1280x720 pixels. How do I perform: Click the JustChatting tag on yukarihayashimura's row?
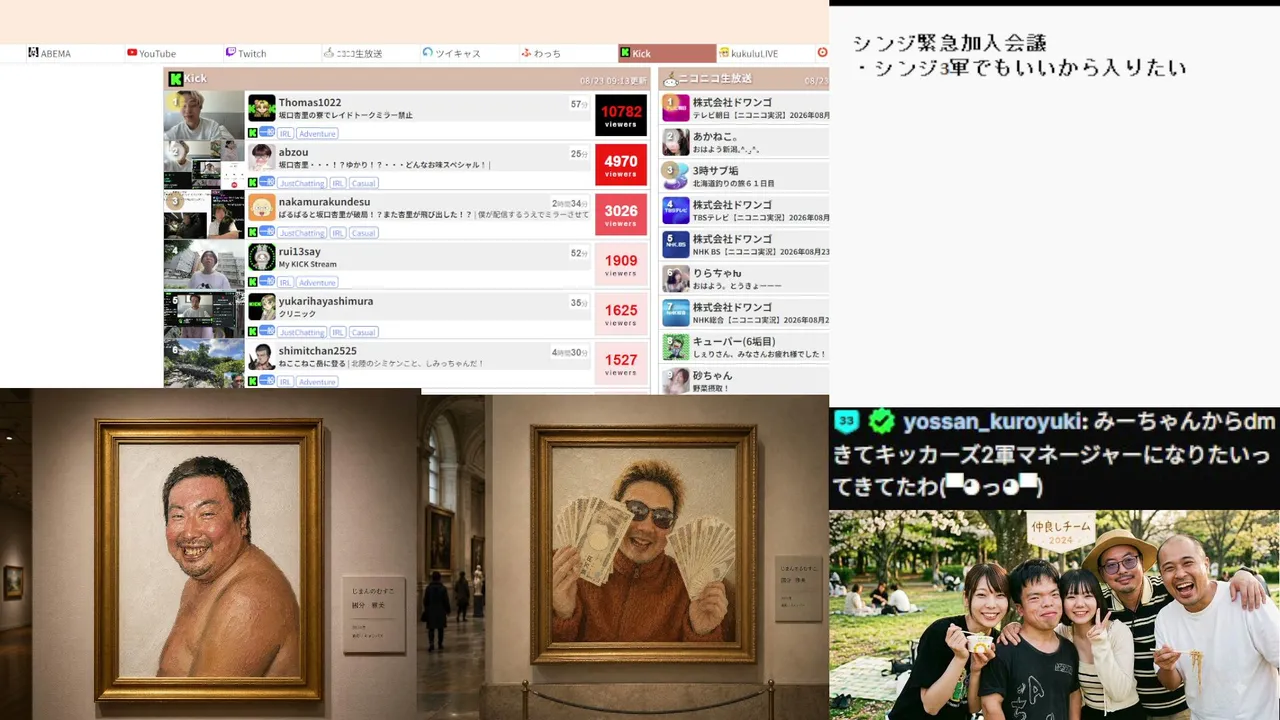pos(302,332)
